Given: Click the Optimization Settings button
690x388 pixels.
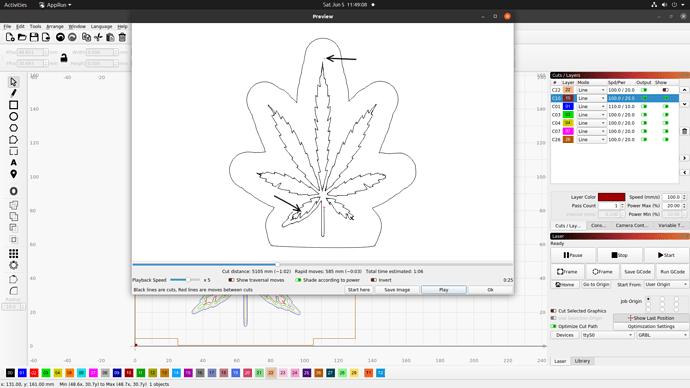Looking at the screenshot, I should (651, 326).
